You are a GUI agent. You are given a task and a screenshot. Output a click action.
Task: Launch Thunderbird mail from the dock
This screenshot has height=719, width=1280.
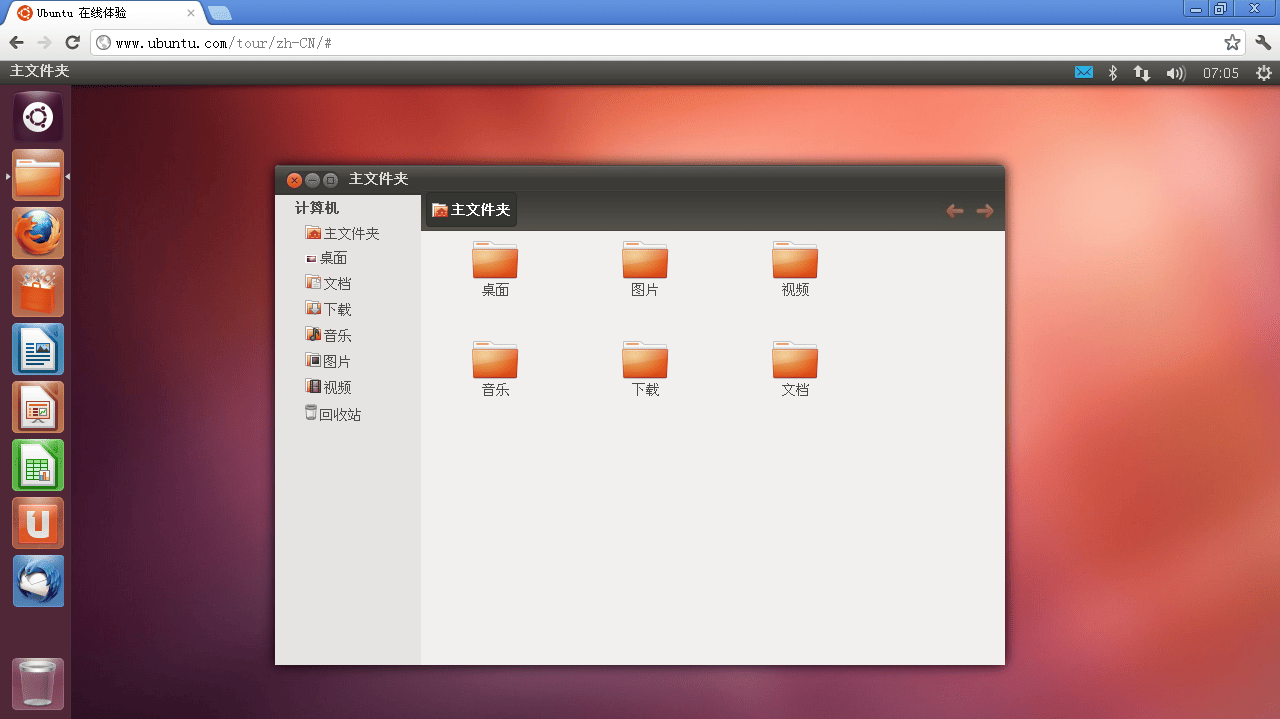(38, 582)
